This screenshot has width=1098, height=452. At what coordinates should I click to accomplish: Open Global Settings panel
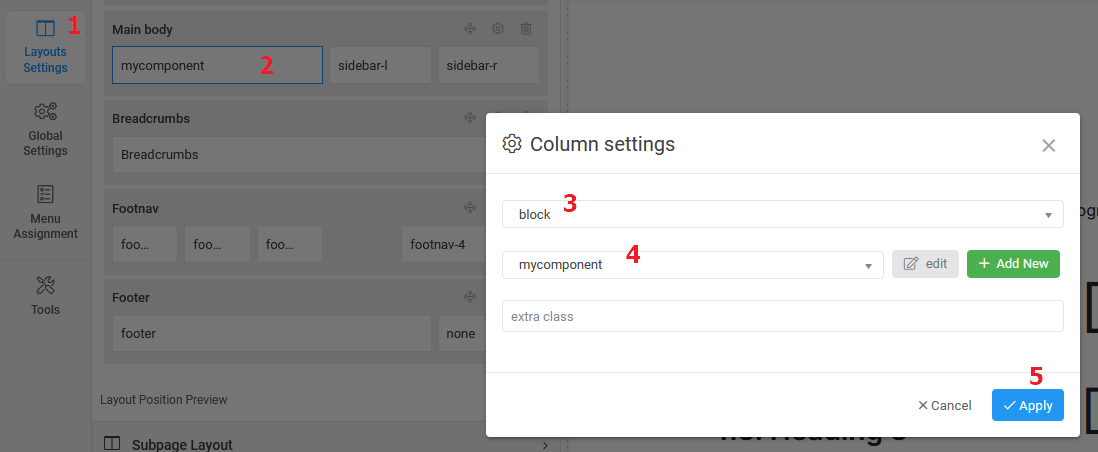tap(45, 129)
